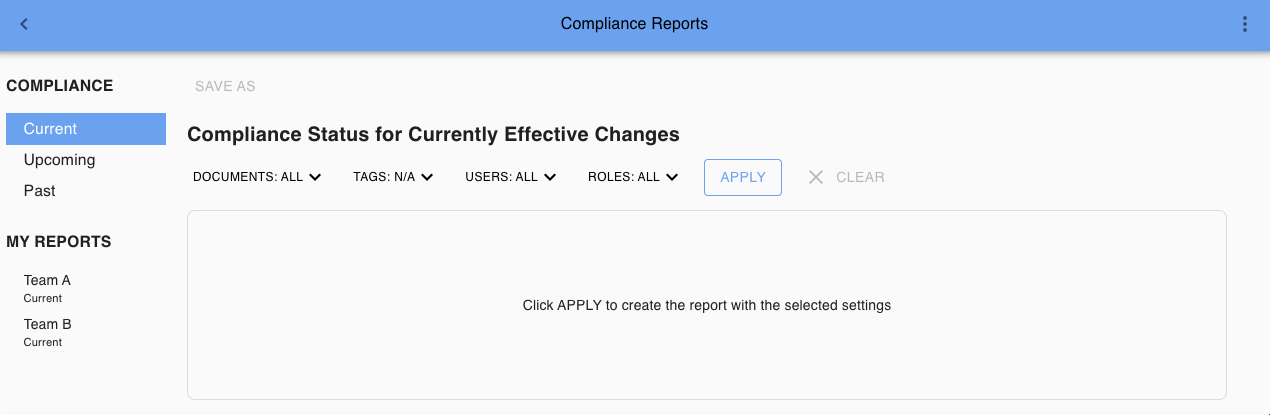Screen dimensions: 1270x415
Task: Click the chevron arrow next to DOCUMENTS: ALL
Action: (315, 177)
